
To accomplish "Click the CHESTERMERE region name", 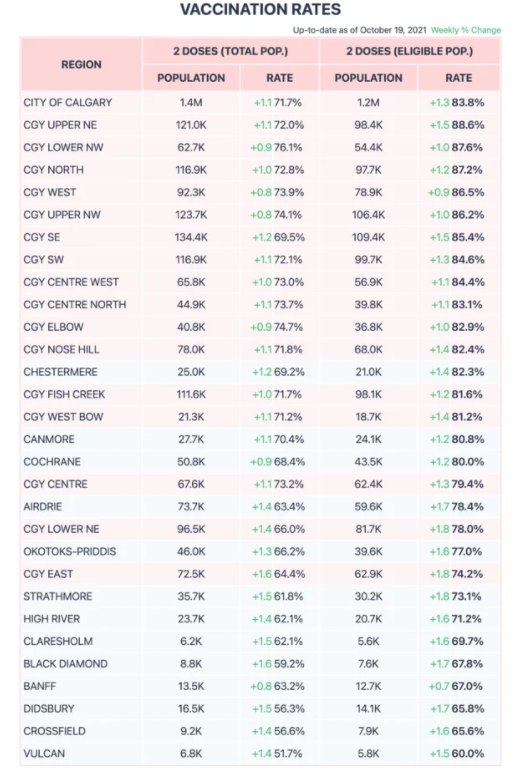I will [60, 372].
